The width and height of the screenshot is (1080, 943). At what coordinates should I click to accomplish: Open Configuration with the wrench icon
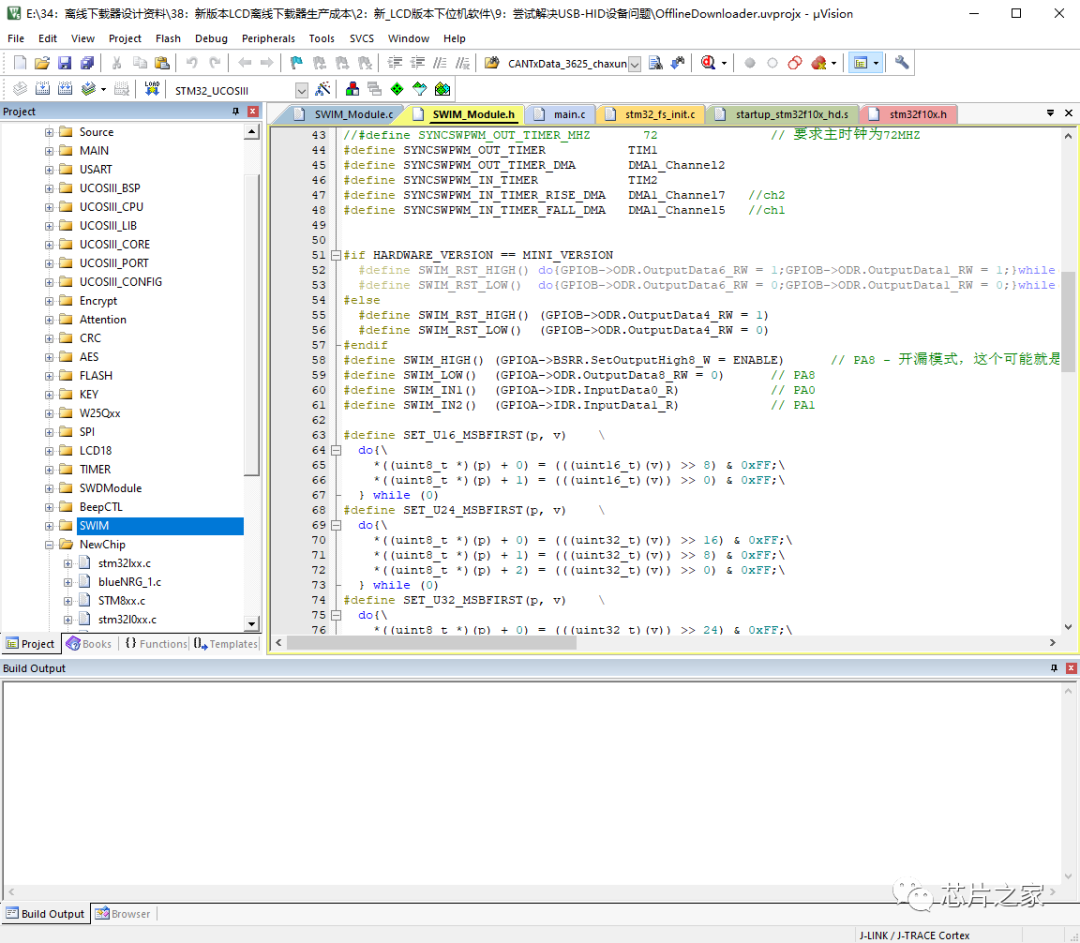902,63
